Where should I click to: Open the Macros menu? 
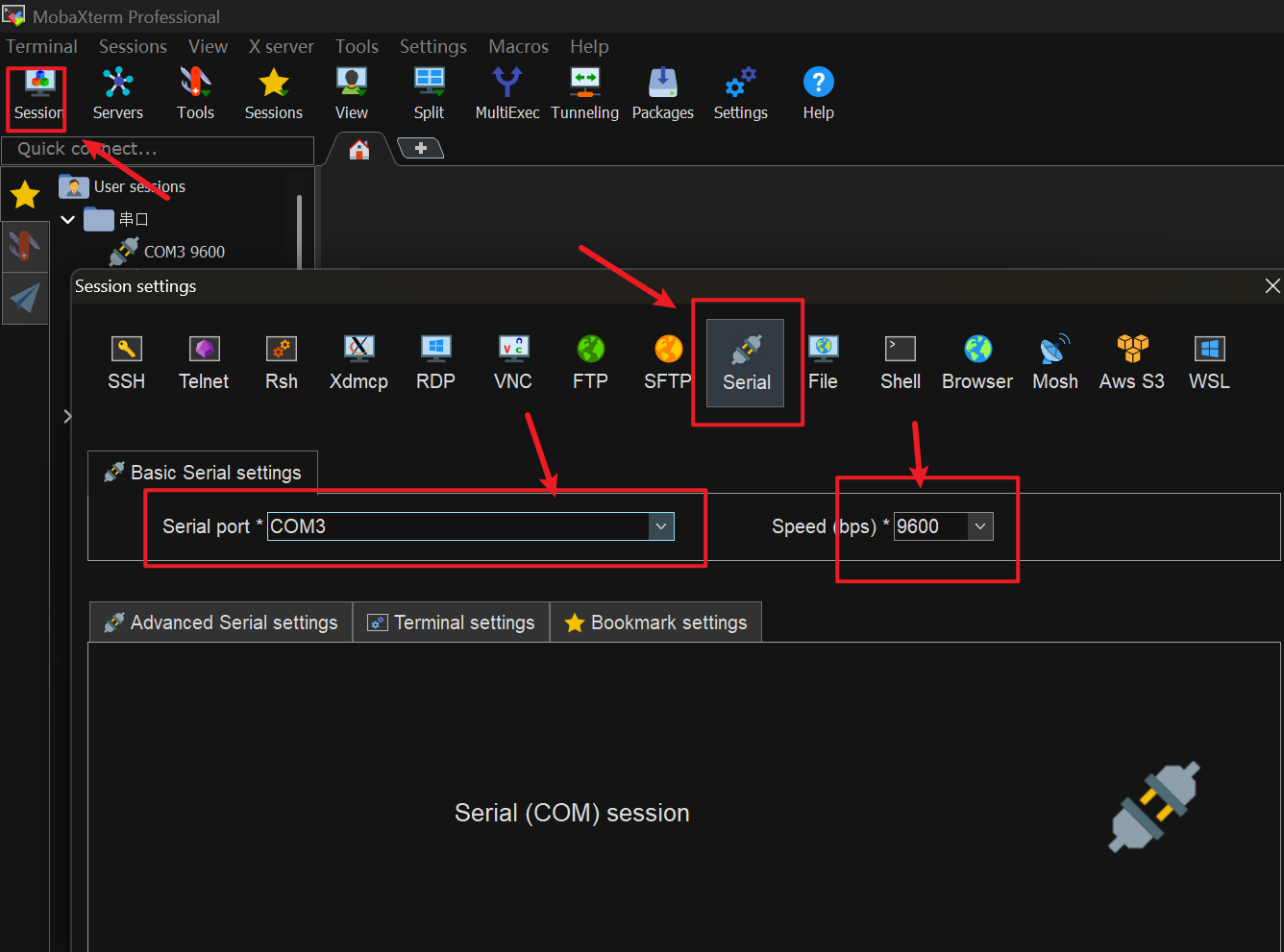point(518,46)
